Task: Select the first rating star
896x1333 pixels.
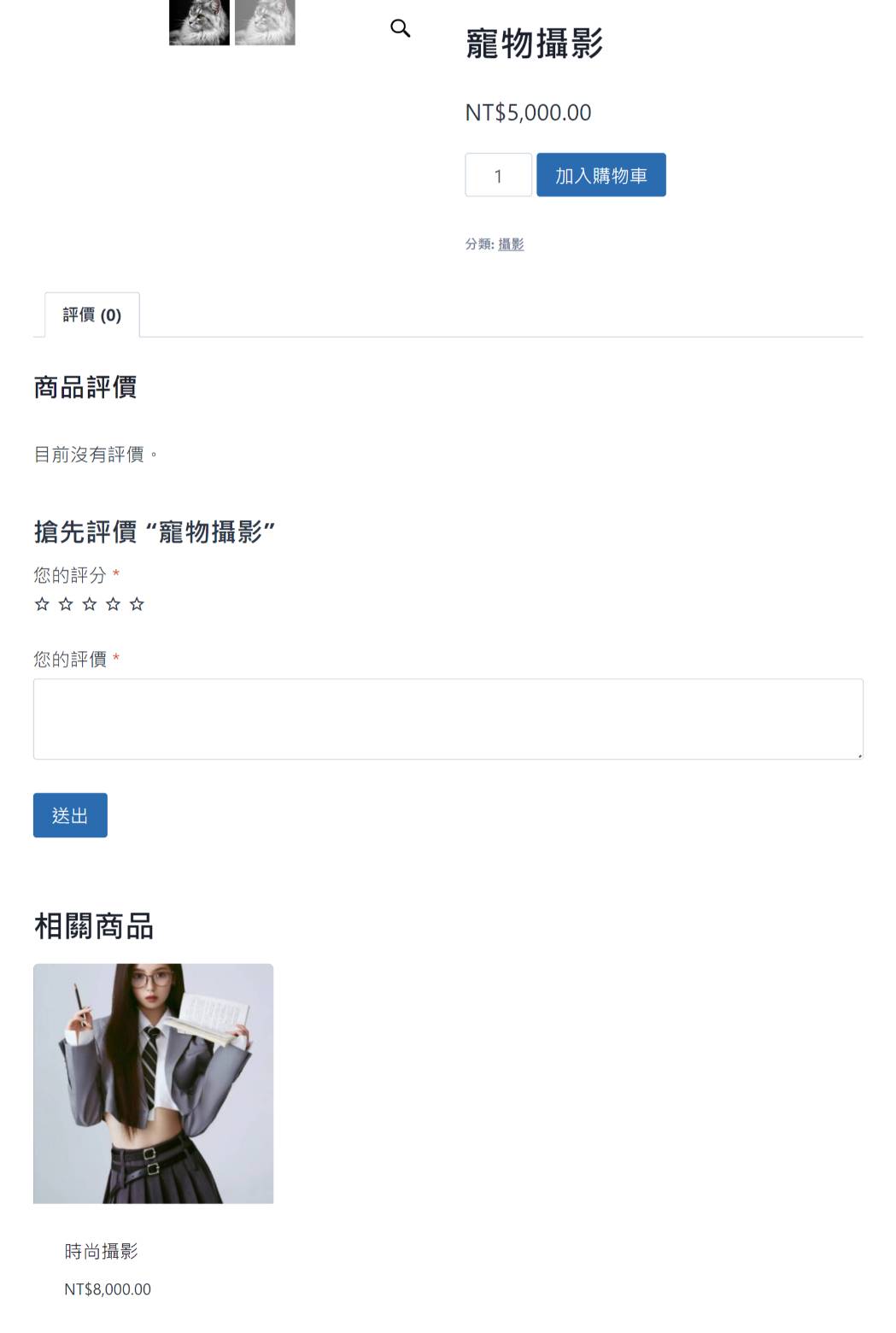Action: click(42, 604)
